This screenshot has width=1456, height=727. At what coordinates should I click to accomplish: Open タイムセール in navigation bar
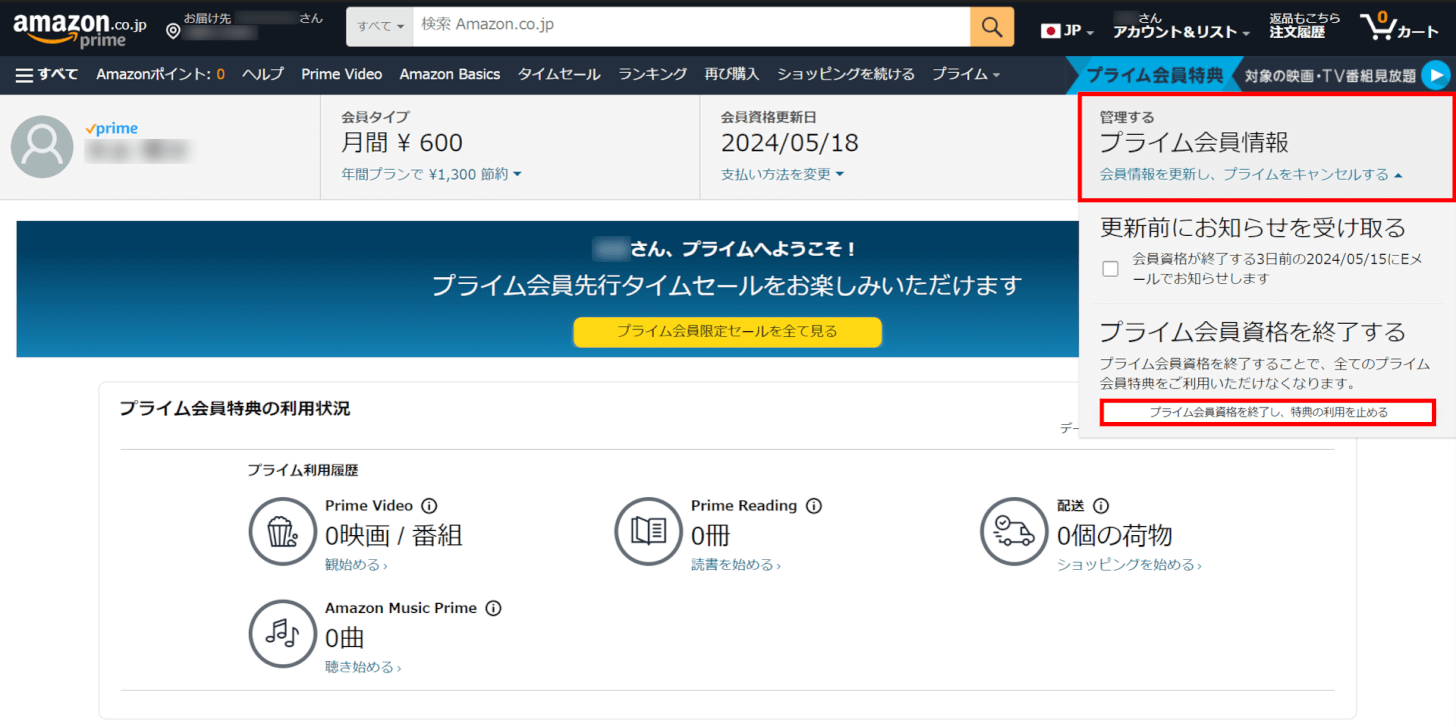tap(559, 74)
